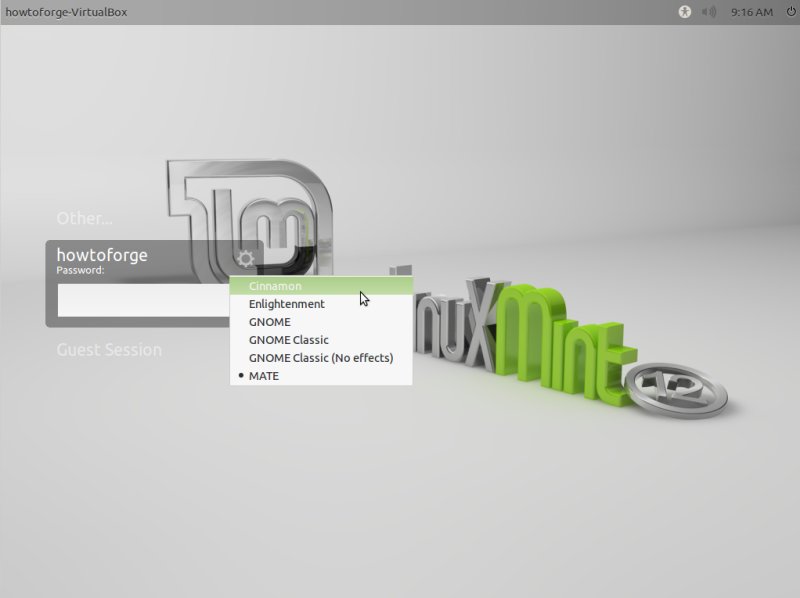Click the 9:16 AM clock
Image resolution: width=800 pixels, height=598 pixels.
tap(752, 12)
